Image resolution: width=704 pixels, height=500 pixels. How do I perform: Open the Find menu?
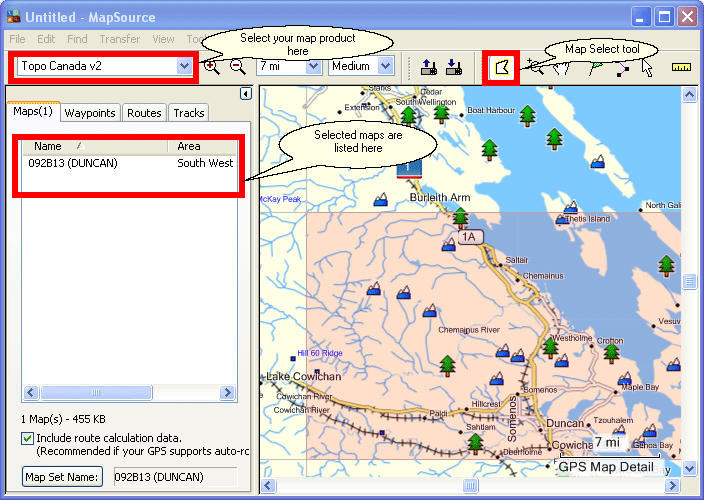click(x=77, y=39)
